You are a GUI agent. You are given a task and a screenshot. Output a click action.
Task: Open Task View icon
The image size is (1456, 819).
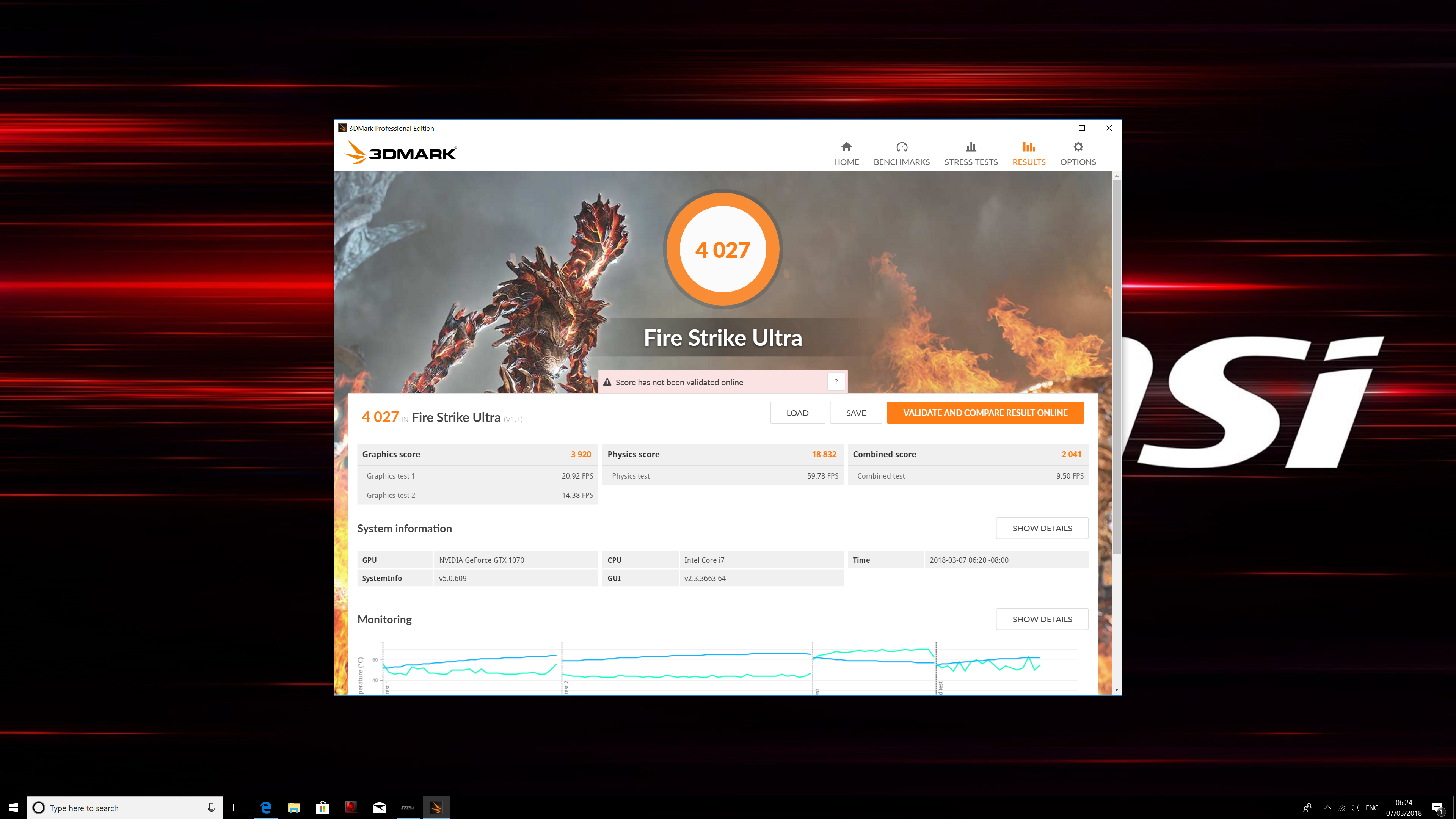coord(237,808)
